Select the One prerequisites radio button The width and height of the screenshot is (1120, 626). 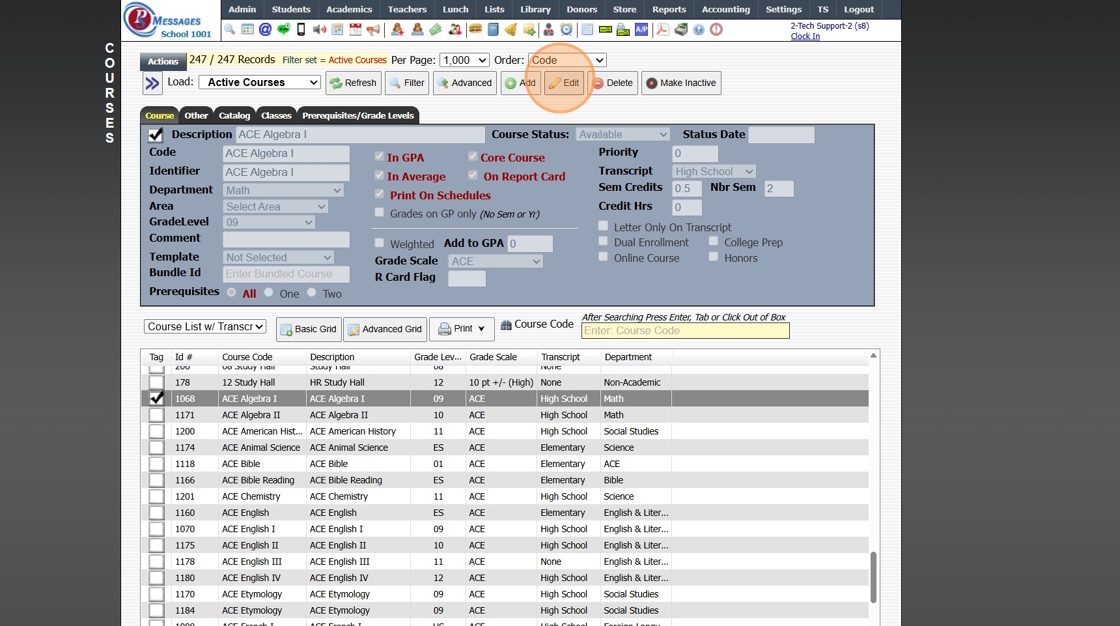[x=269, y=293]
